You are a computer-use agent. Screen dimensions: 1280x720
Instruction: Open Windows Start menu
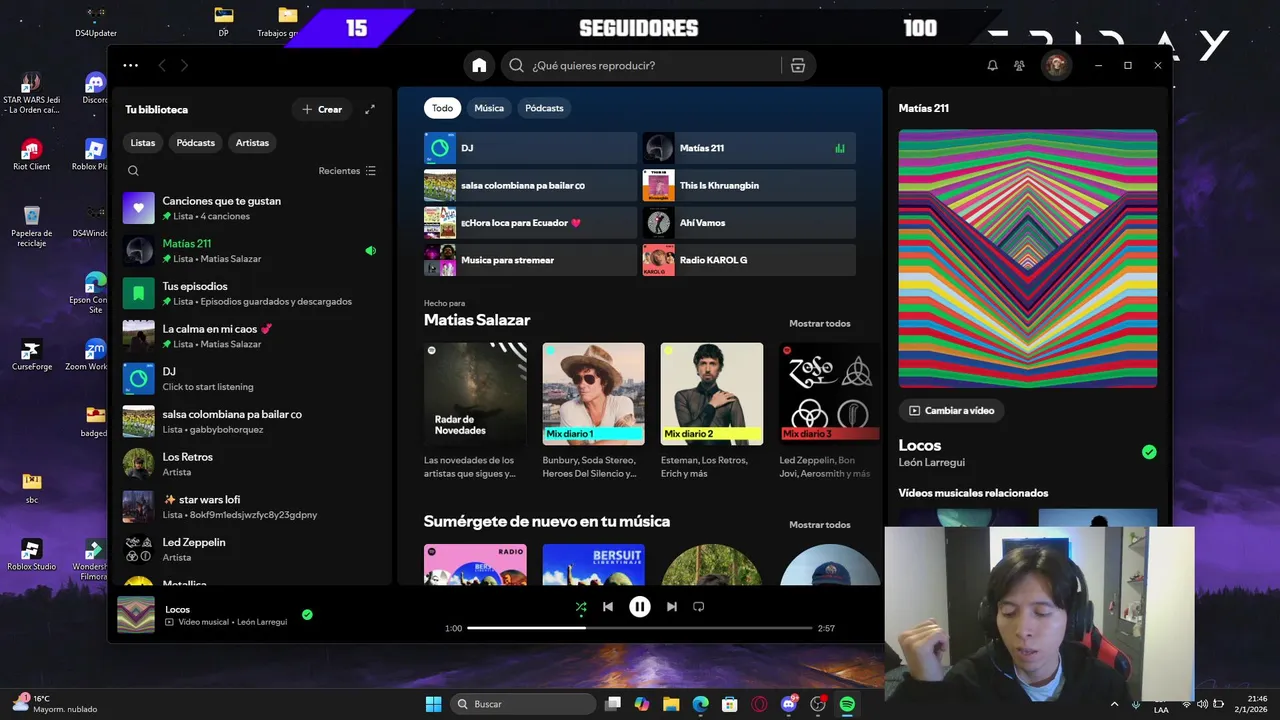coord(433,704)
